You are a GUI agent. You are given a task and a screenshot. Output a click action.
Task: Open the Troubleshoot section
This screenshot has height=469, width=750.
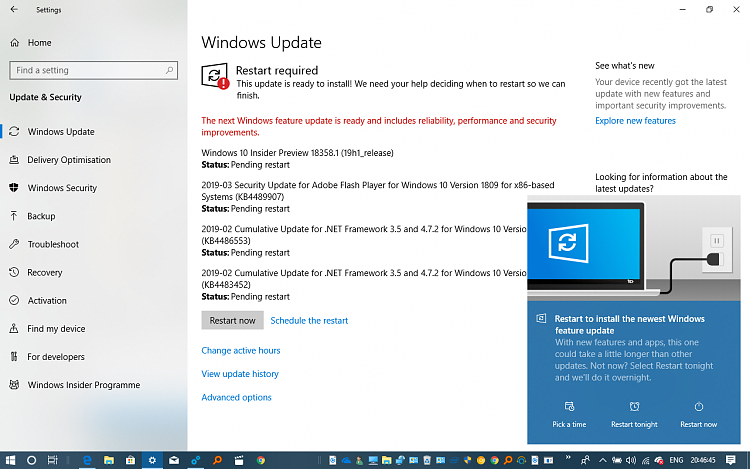(53, 244)
